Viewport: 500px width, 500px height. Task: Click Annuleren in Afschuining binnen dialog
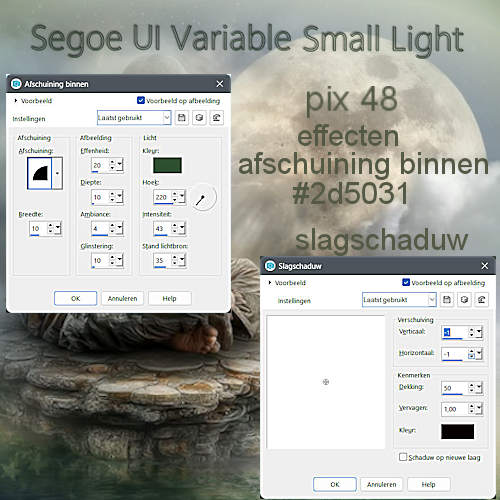tap(122, 298)
